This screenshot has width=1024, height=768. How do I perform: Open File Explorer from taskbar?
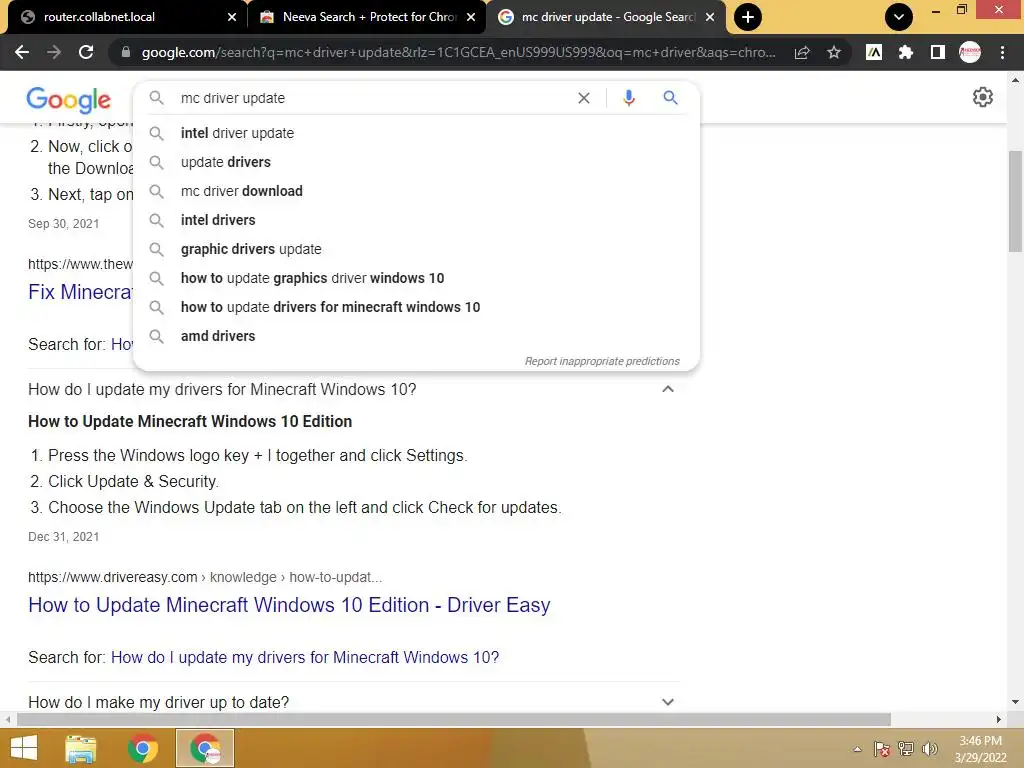81,748
